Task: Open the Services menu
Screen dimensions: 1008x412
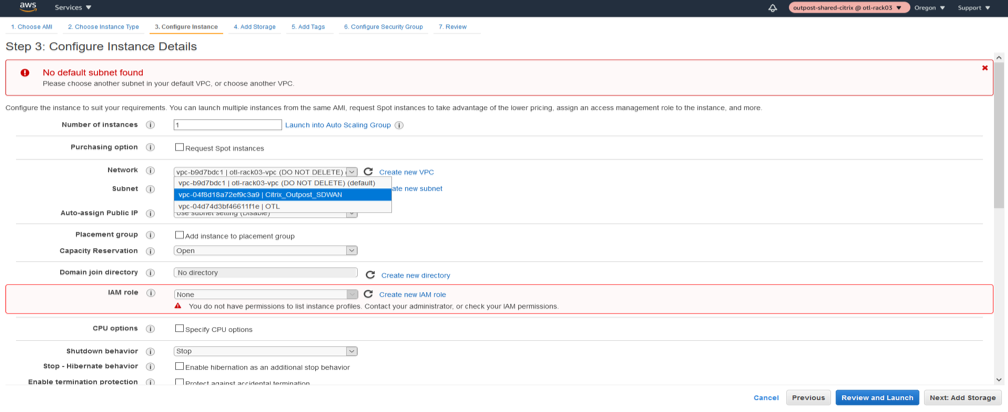Action: pos(73,8)
